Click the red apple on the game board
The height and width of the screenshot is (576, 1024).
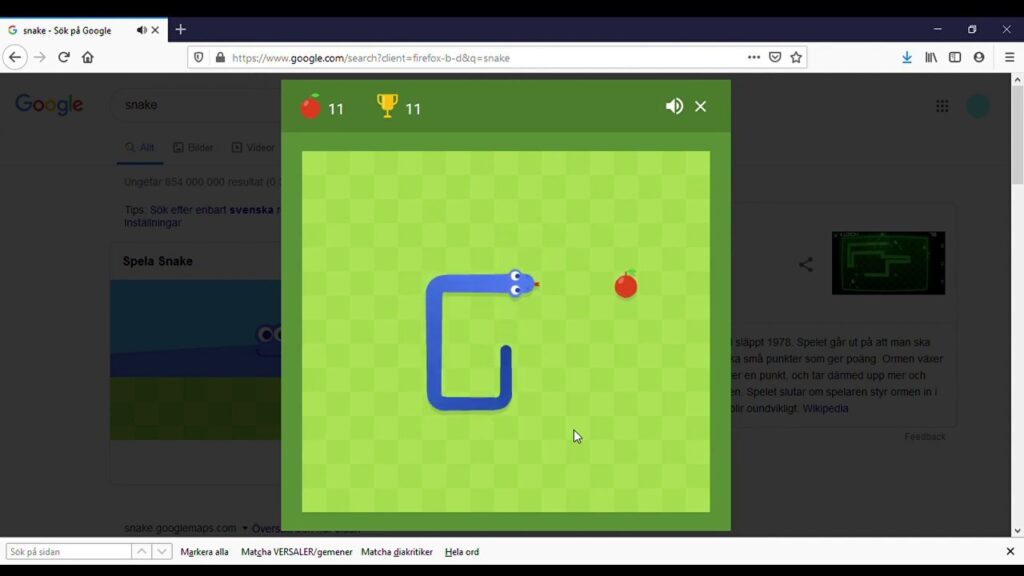click(626, 284)
